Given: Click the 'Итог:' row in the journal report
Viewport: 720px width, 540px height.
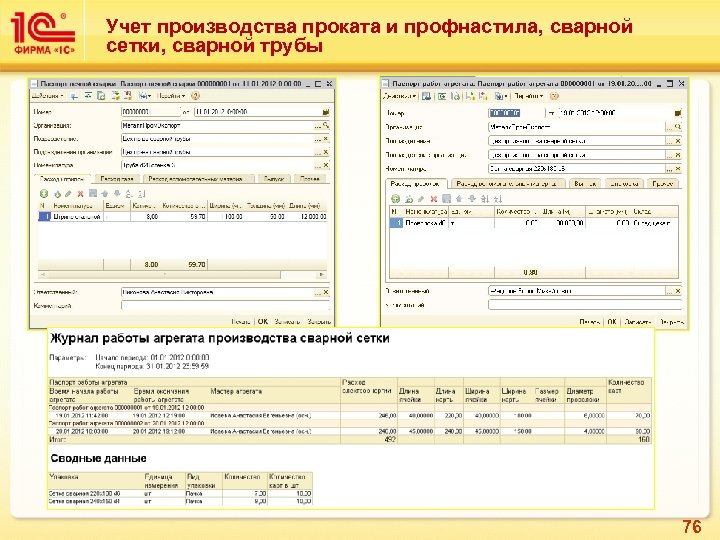Looking at the screenshot, I should click(350, 439).
